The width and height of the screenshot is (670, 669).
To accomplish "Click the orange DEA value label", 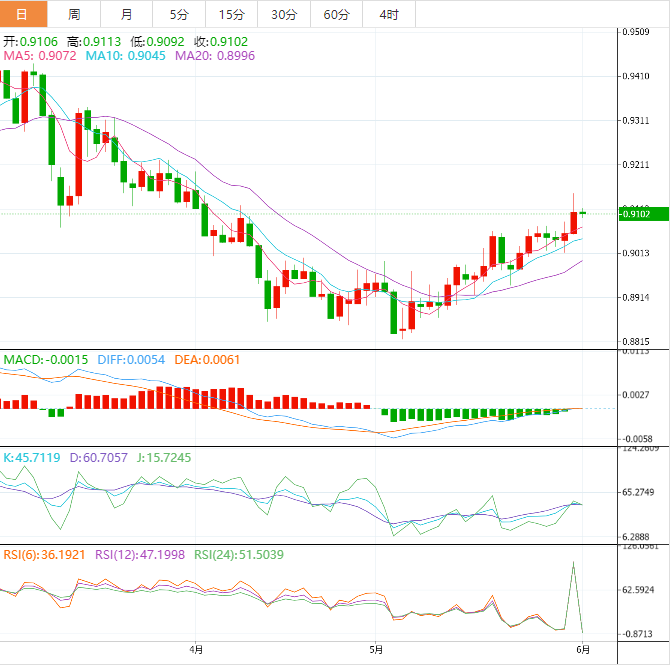I will [207, 359].
